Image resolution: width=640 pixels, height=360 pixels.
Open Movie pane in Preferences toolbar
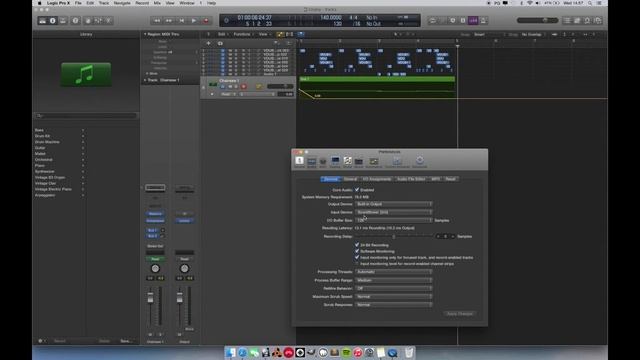pos(358,162)
